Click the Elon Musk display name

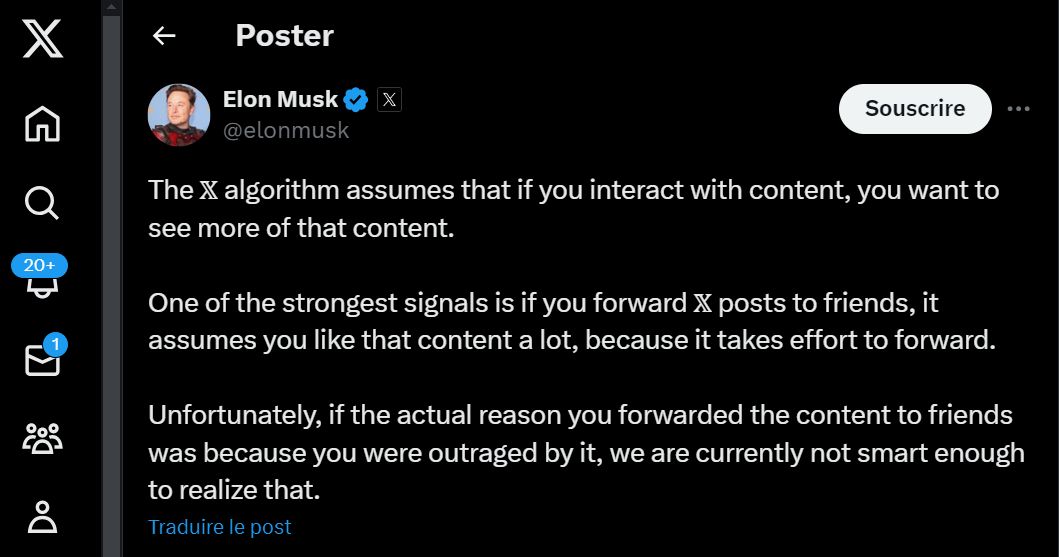pos(280,99)
